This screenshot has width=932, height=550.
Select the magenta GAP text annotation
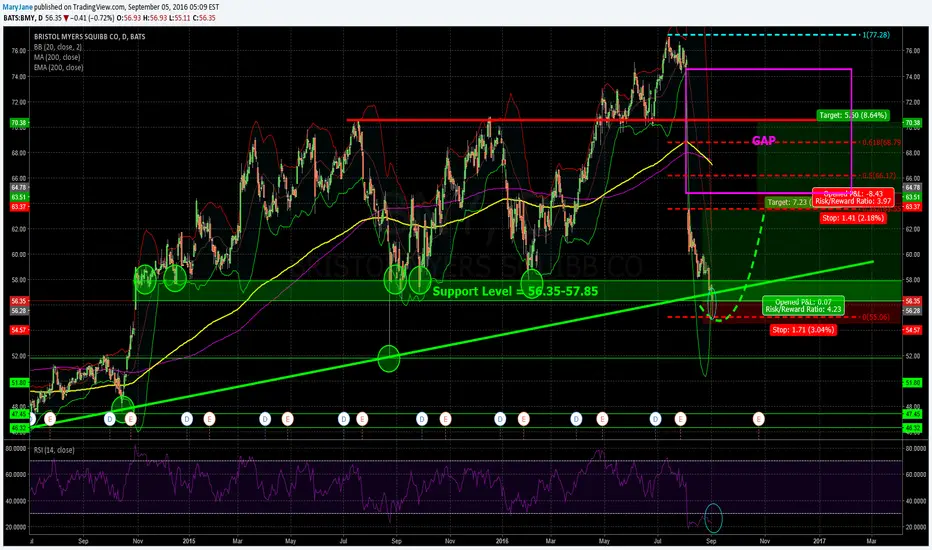764,141
